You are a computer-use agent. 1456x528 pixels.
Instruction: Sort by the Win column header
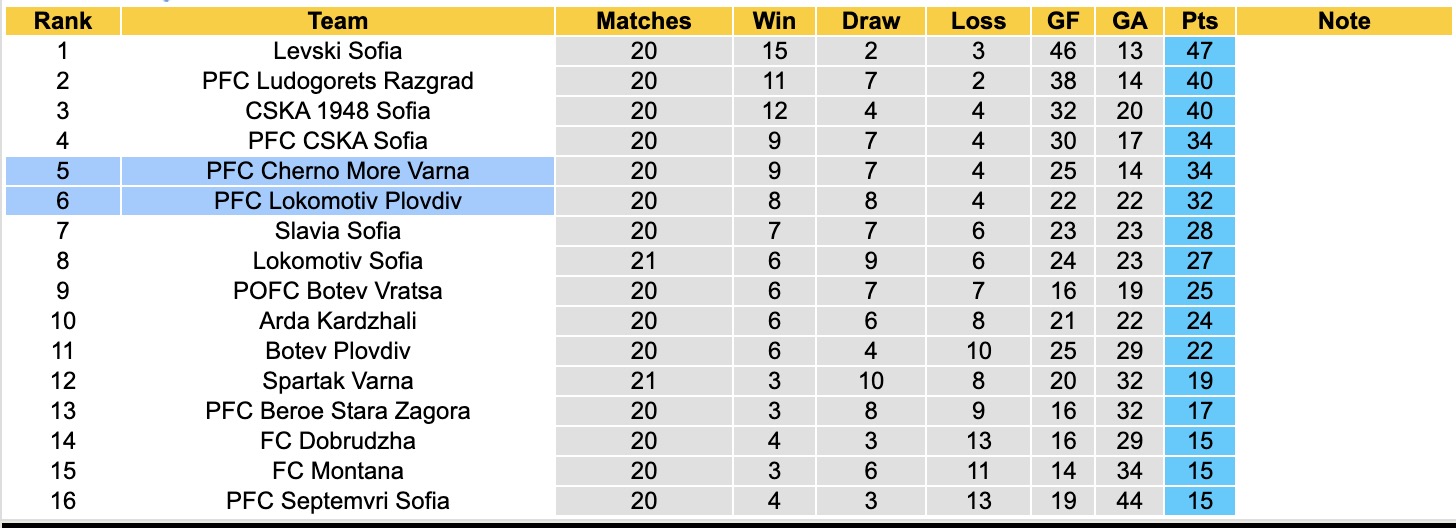[775, 21]
